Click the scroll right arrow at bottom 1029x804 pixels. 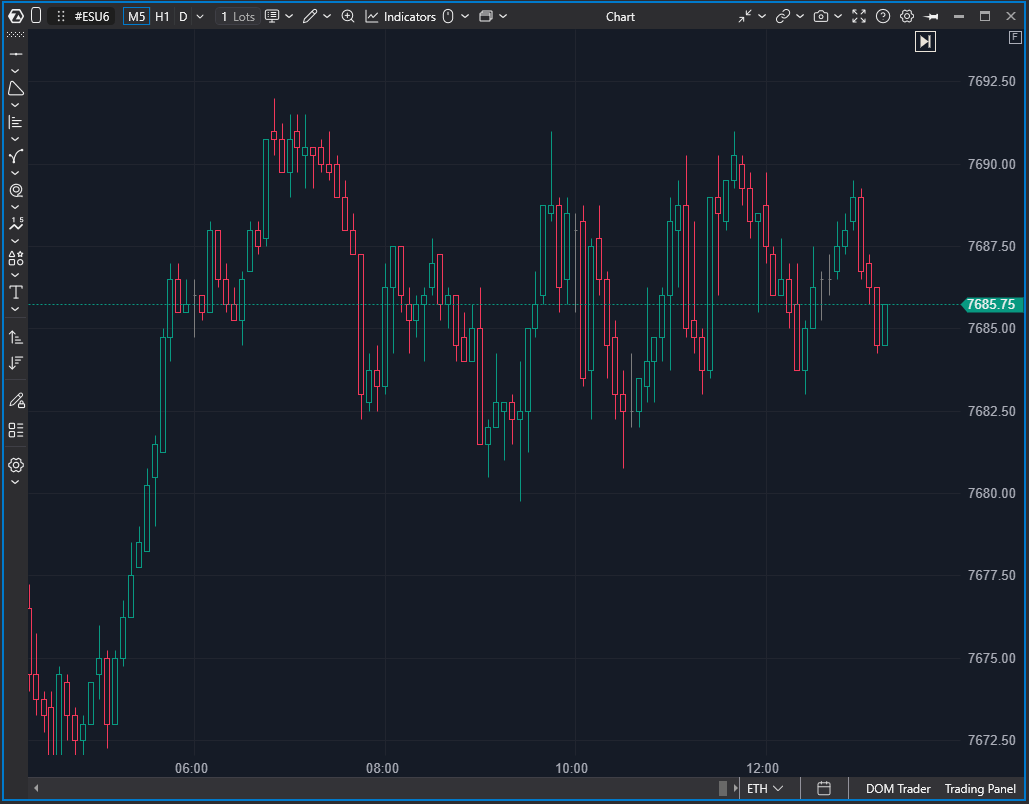pos(735,788)
